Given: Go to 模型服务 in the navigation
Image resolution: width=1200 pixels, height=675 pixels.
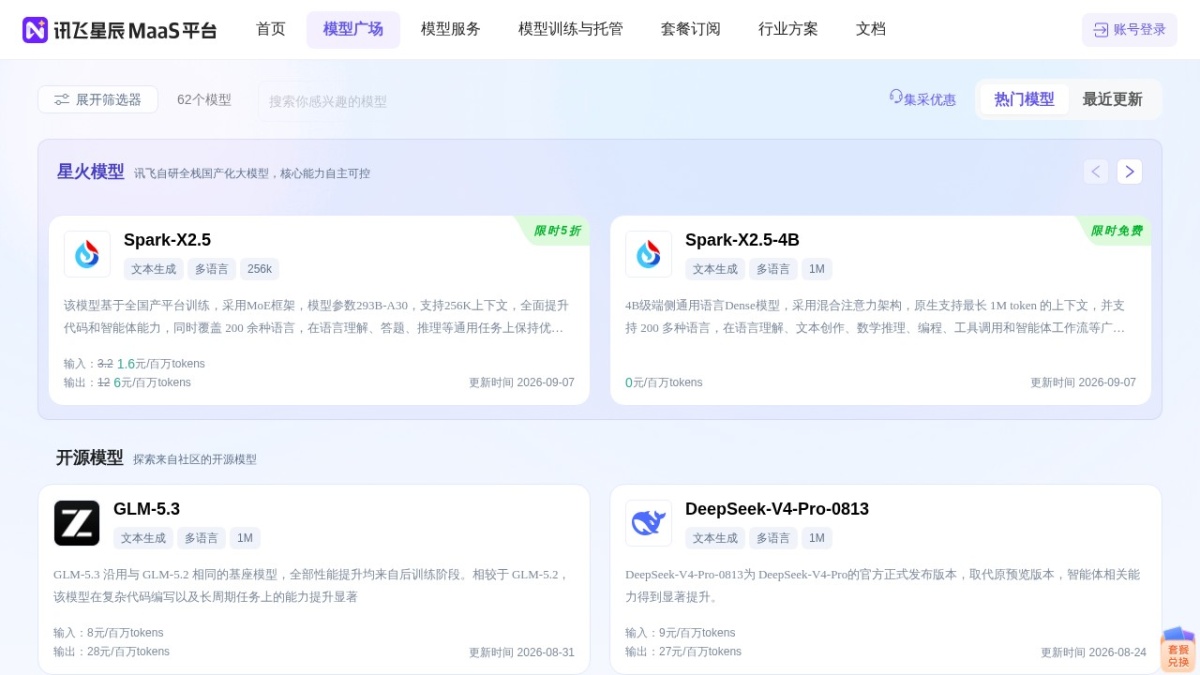Looking at the screenshot, I should tap(451, 29).
